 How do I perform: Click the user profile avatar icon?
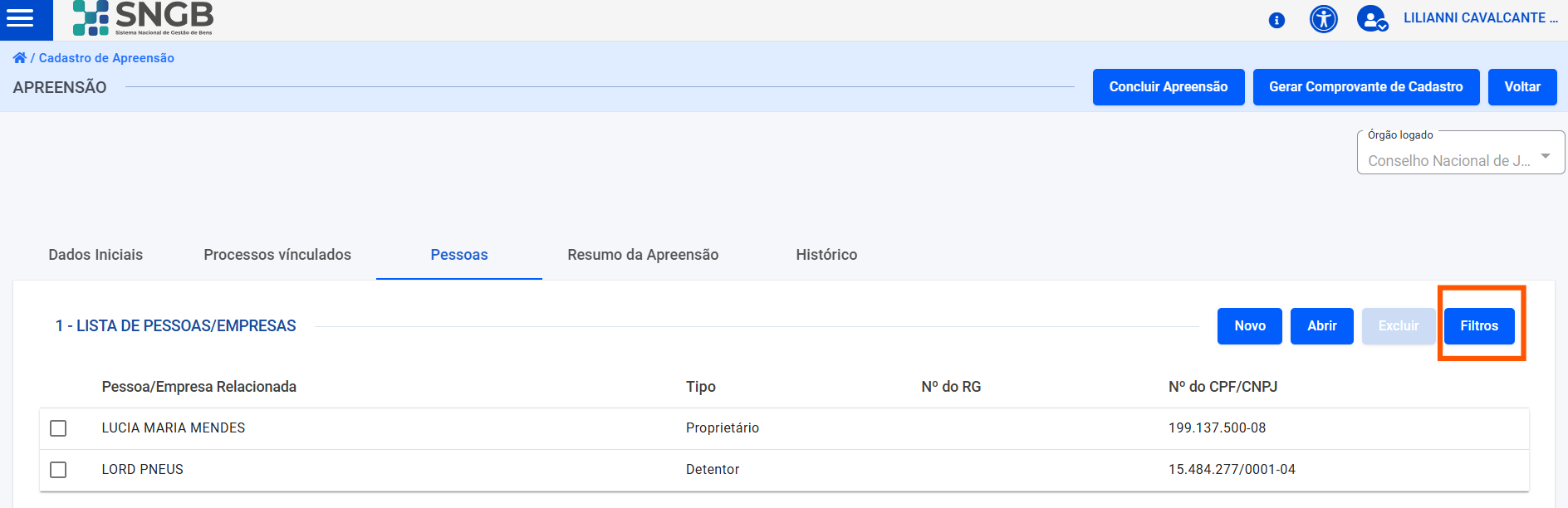tap(1371, 19)
